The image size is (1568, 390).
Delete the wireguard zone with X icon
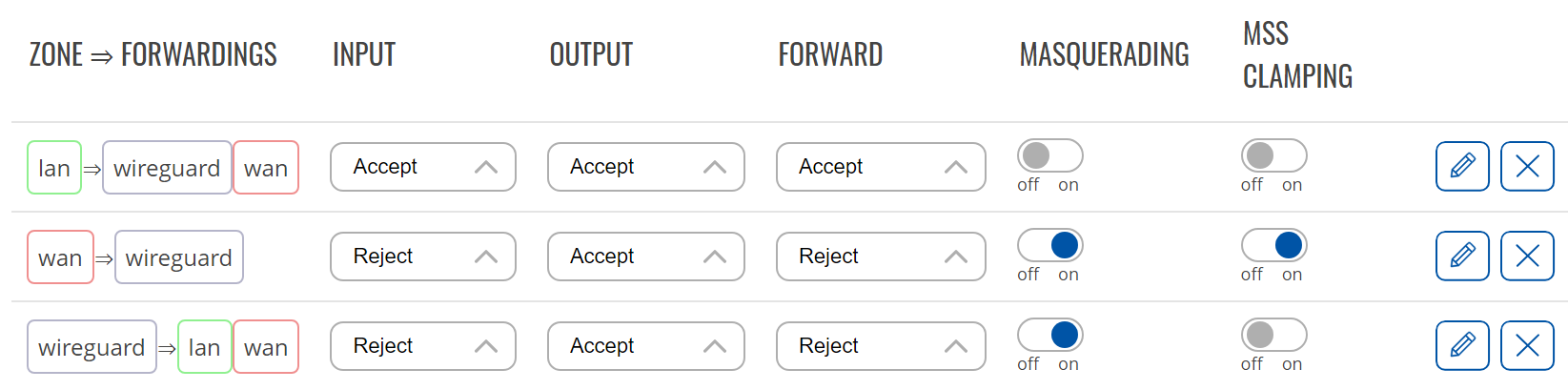click(1527, 346)
